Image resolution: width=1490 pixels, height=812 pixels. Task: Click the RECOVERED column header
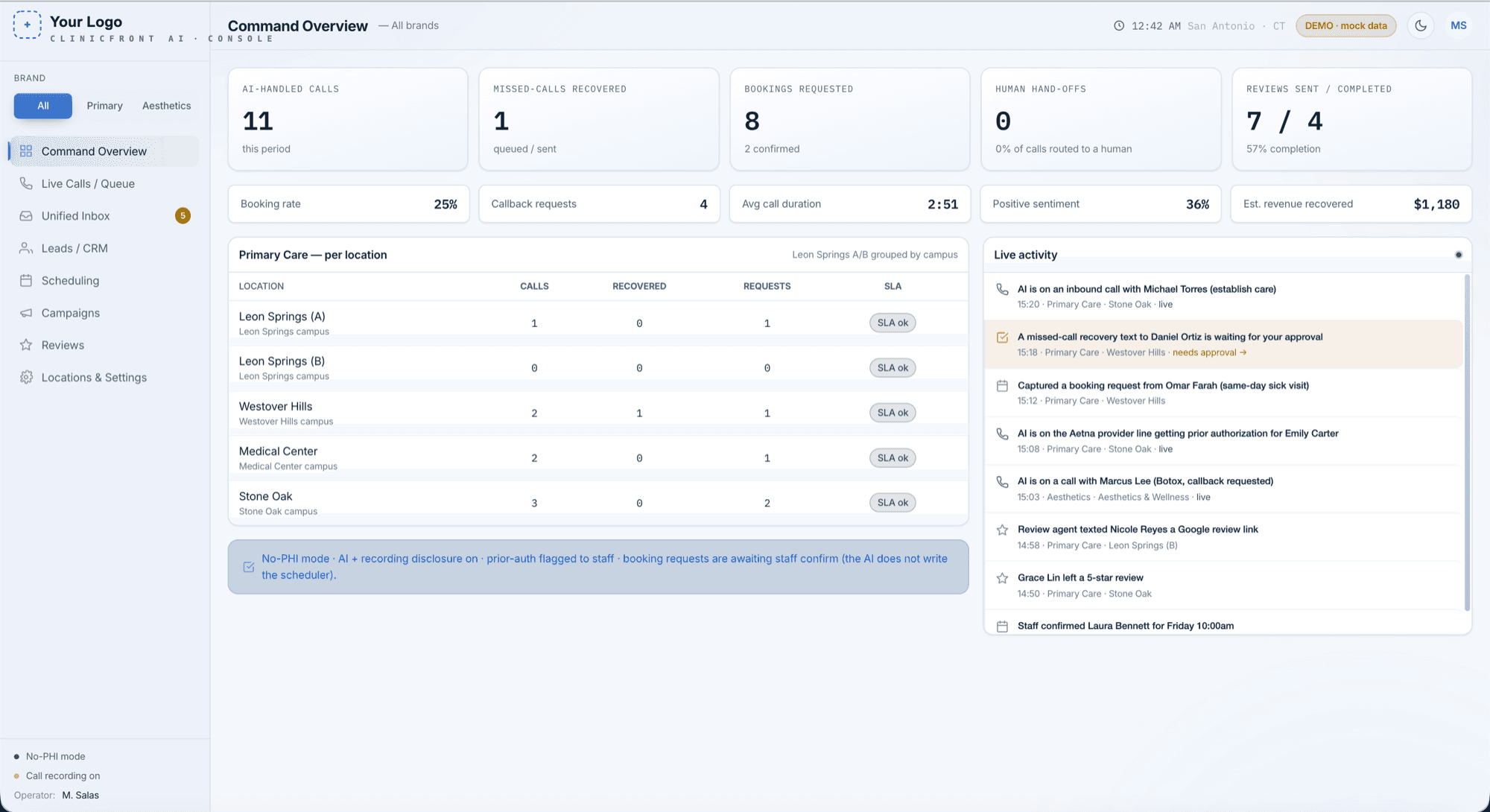[639, 286]
